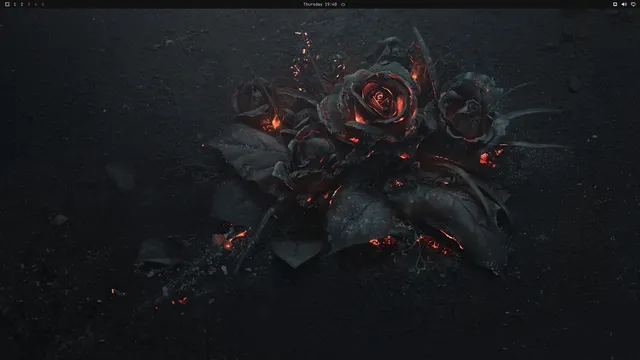Viewport: 640px width, 360px height.
Task: Open the square tray icon left of volume
Action: coord(615,4)
